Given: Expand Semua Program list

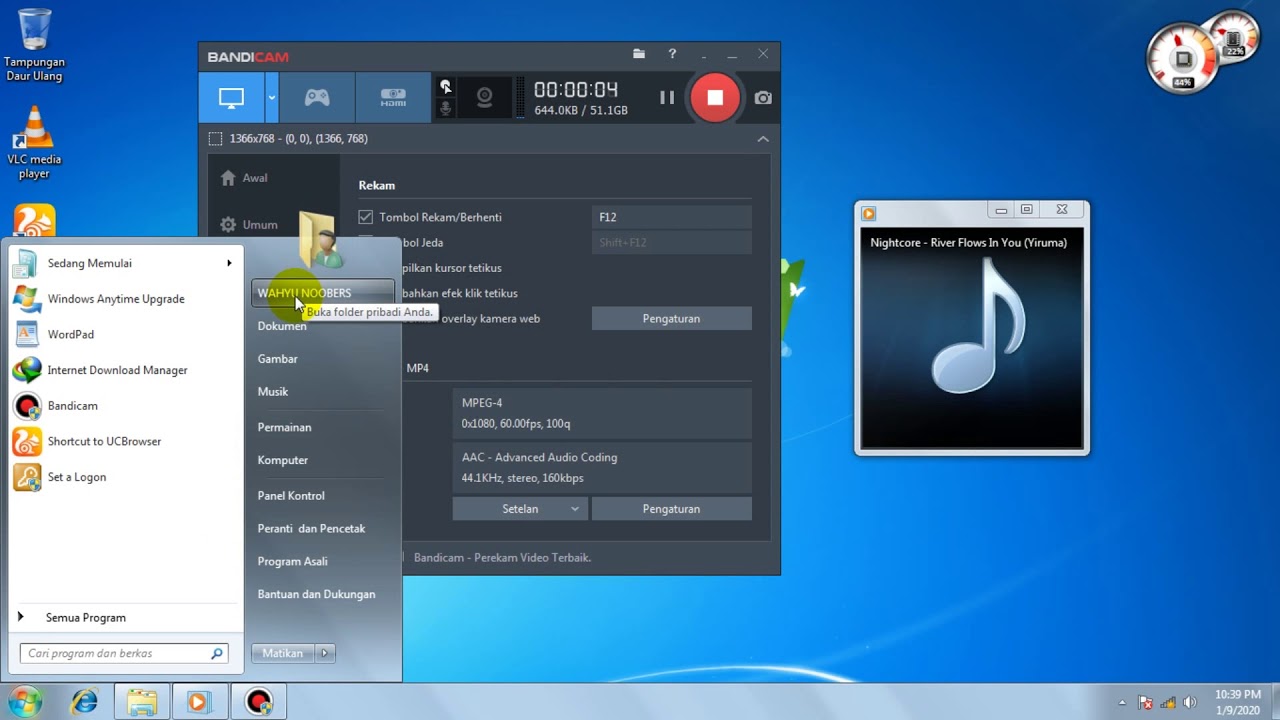Looking at the screenshot, I should (x=126, y=618).
